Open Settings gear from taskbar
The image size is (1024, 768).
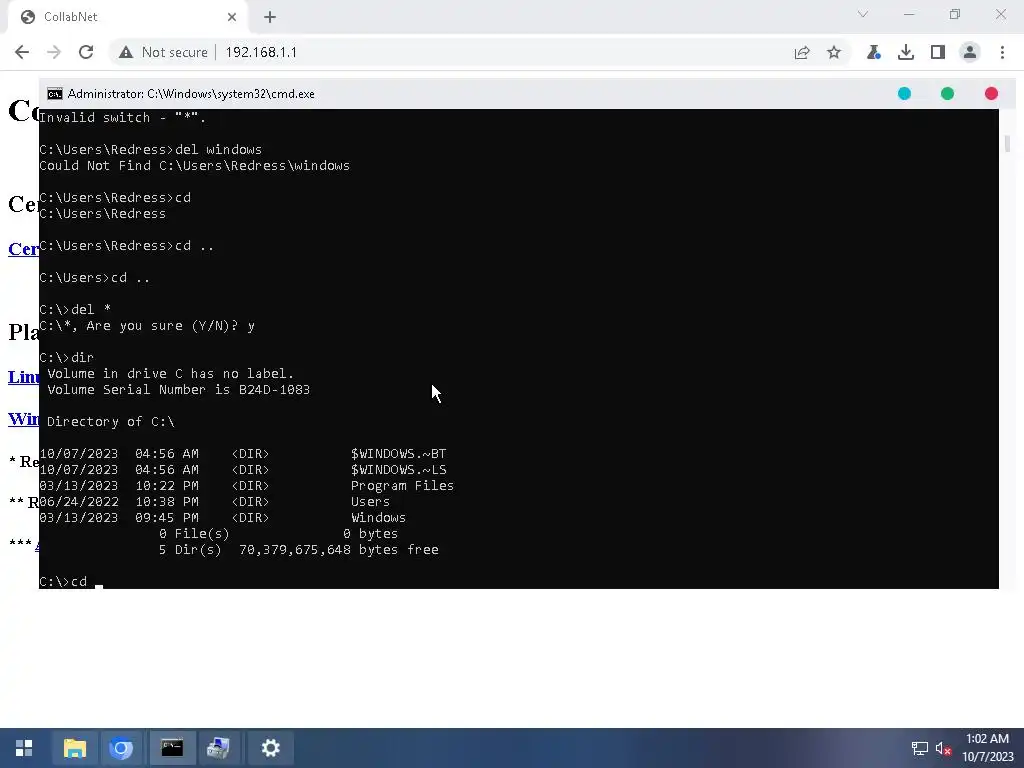(x=270, y=748)
